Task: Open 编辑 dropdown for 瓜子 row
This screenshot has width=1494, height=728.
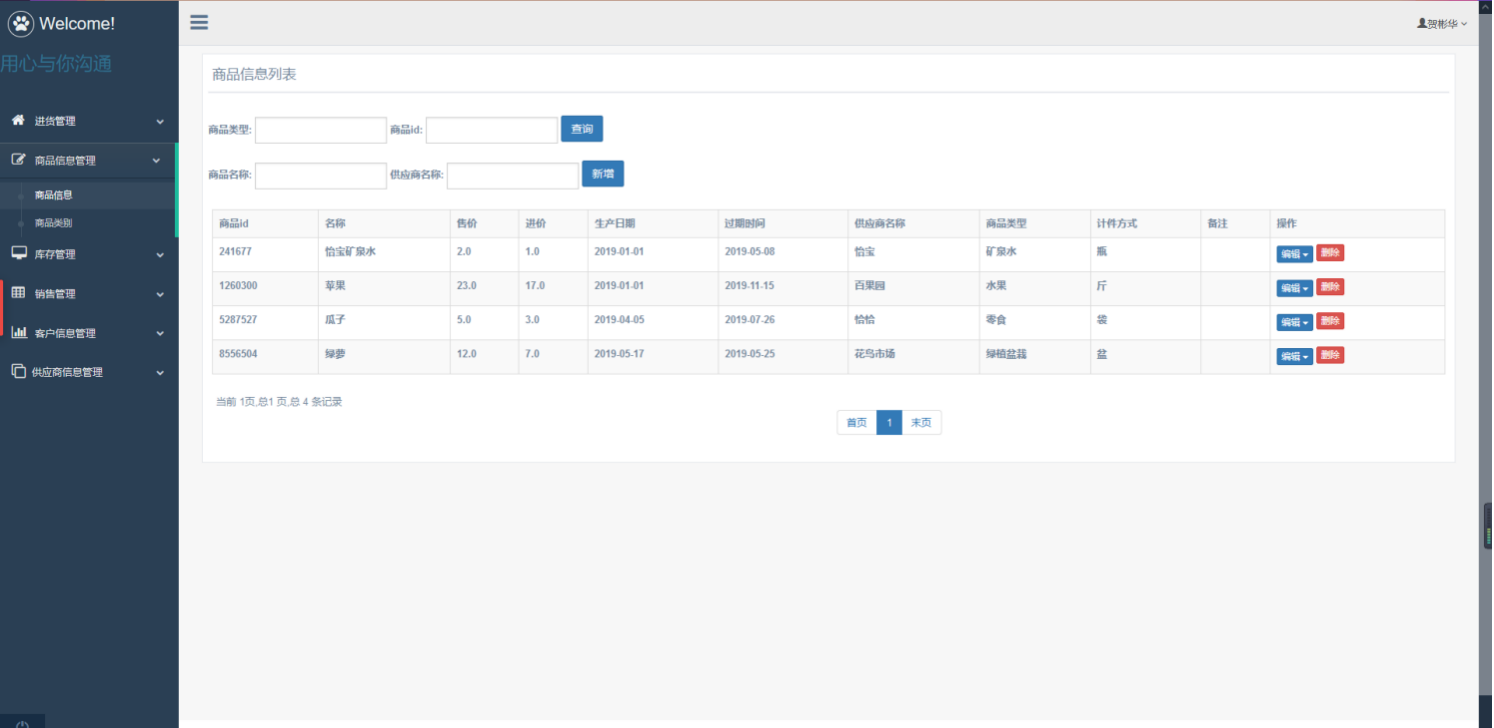Action: click(1294, 322)
